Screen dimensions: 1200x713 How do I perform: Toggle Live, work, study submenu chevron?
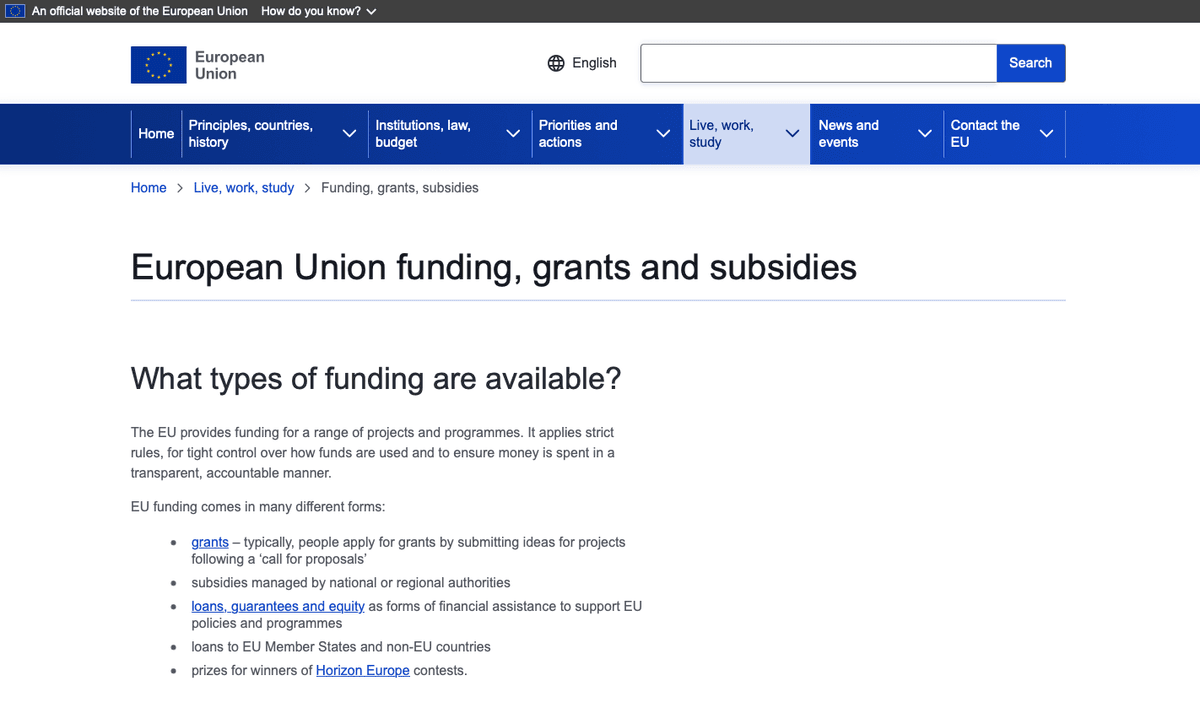(x=792, y=133)
